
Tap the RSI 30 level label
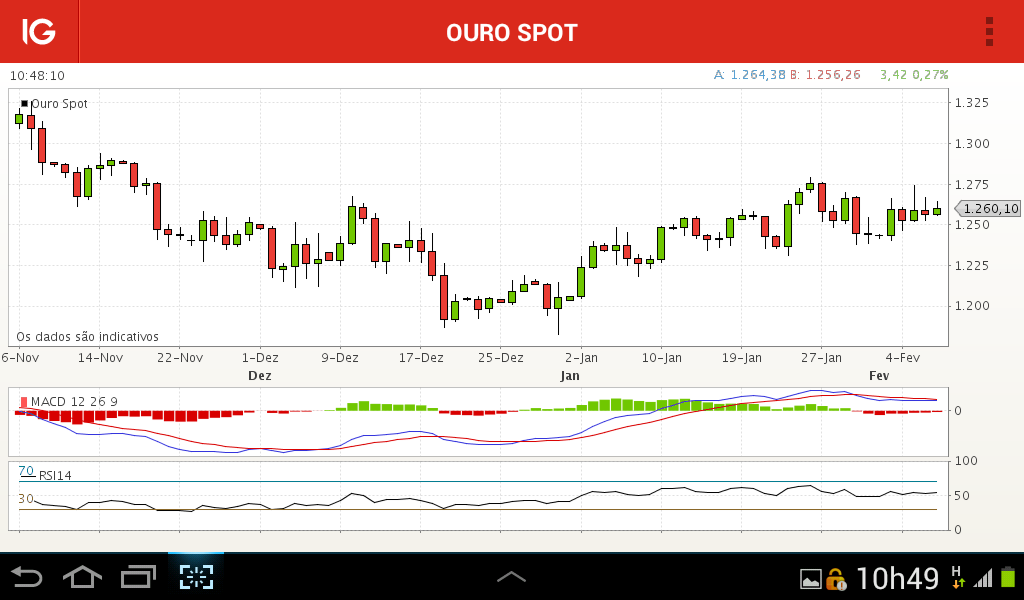pos(26,499)
